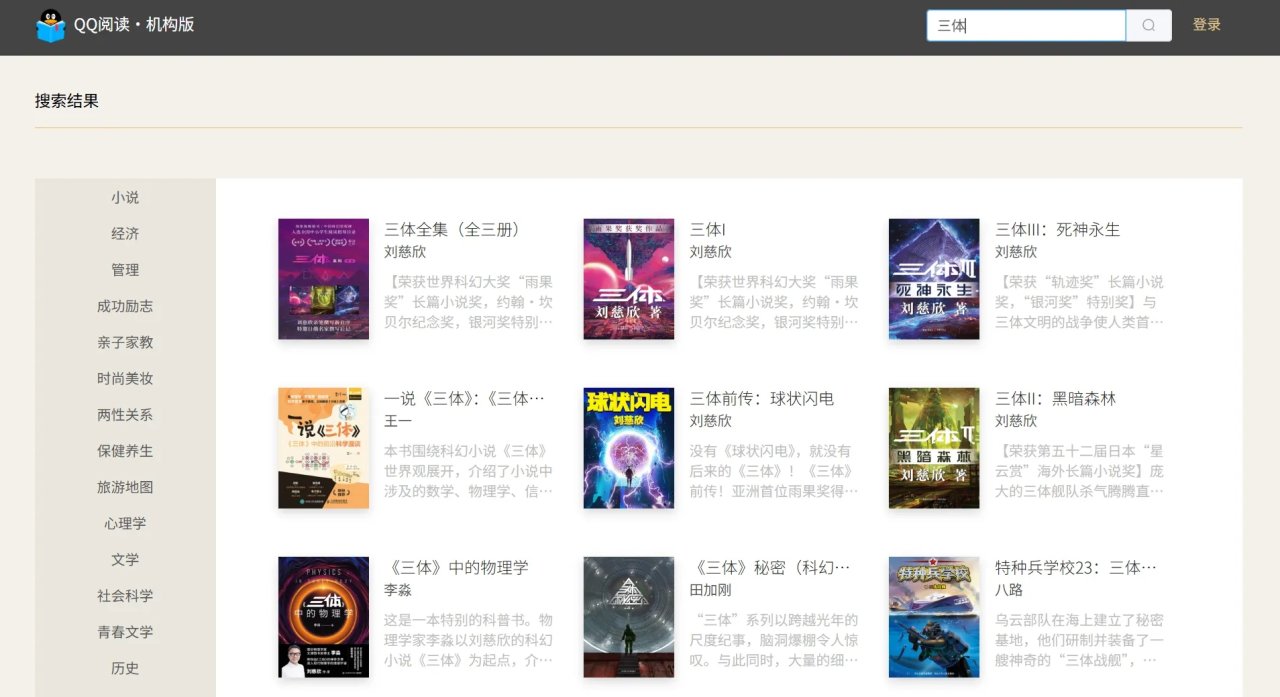Open 《三体》中的物理学 book cover
This screenshot has height=697, width=1280.
(323, 617)
